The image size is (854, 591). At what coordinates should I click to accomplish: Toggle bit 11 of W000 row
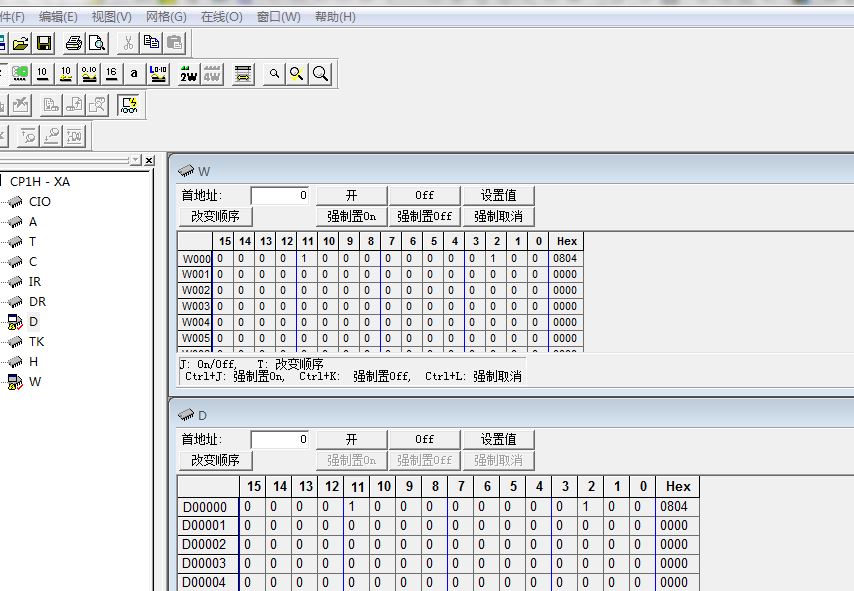click(308, 258)
